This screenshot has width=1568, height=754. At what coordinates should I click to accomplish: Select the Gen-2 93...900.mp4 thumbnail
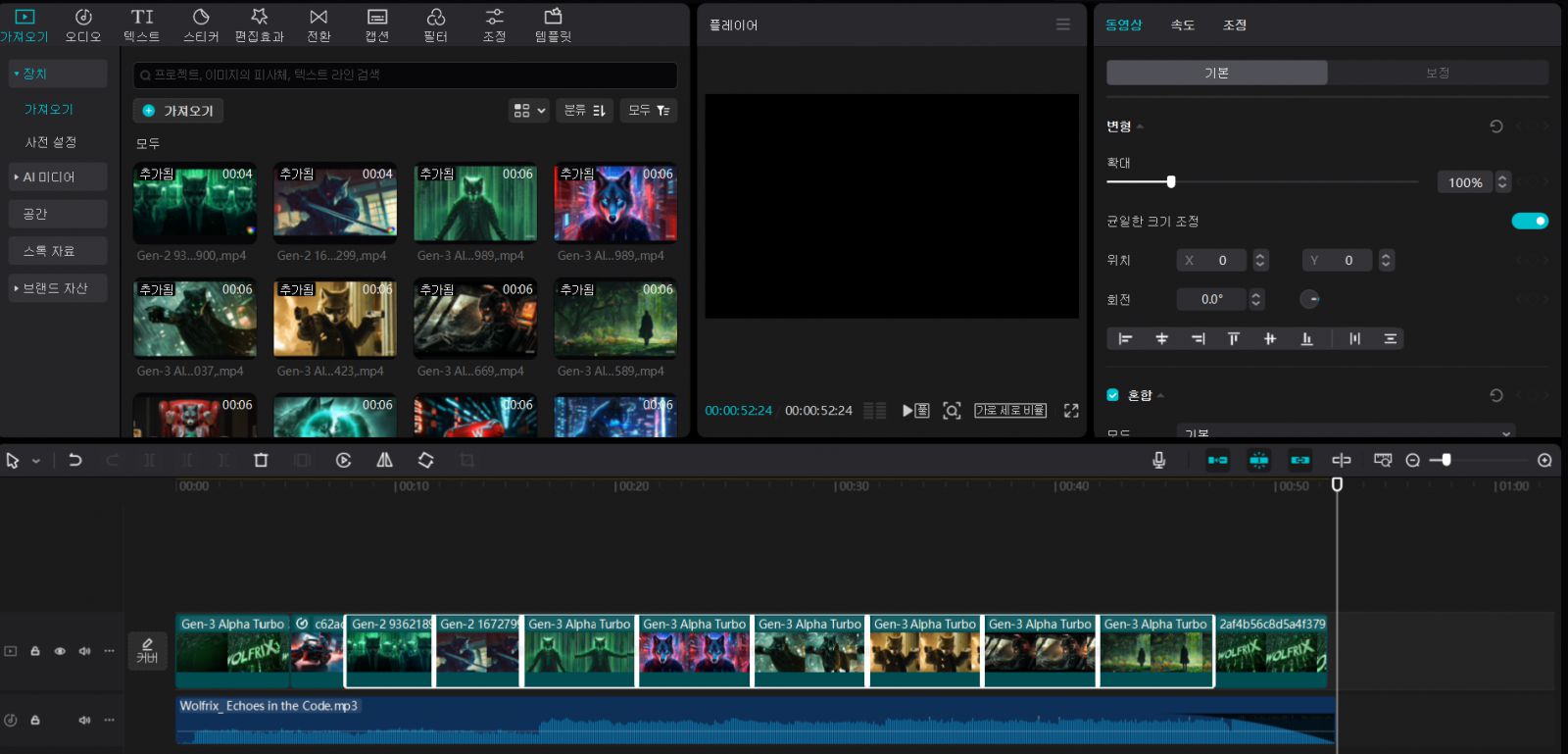click(x=195, y=203)
